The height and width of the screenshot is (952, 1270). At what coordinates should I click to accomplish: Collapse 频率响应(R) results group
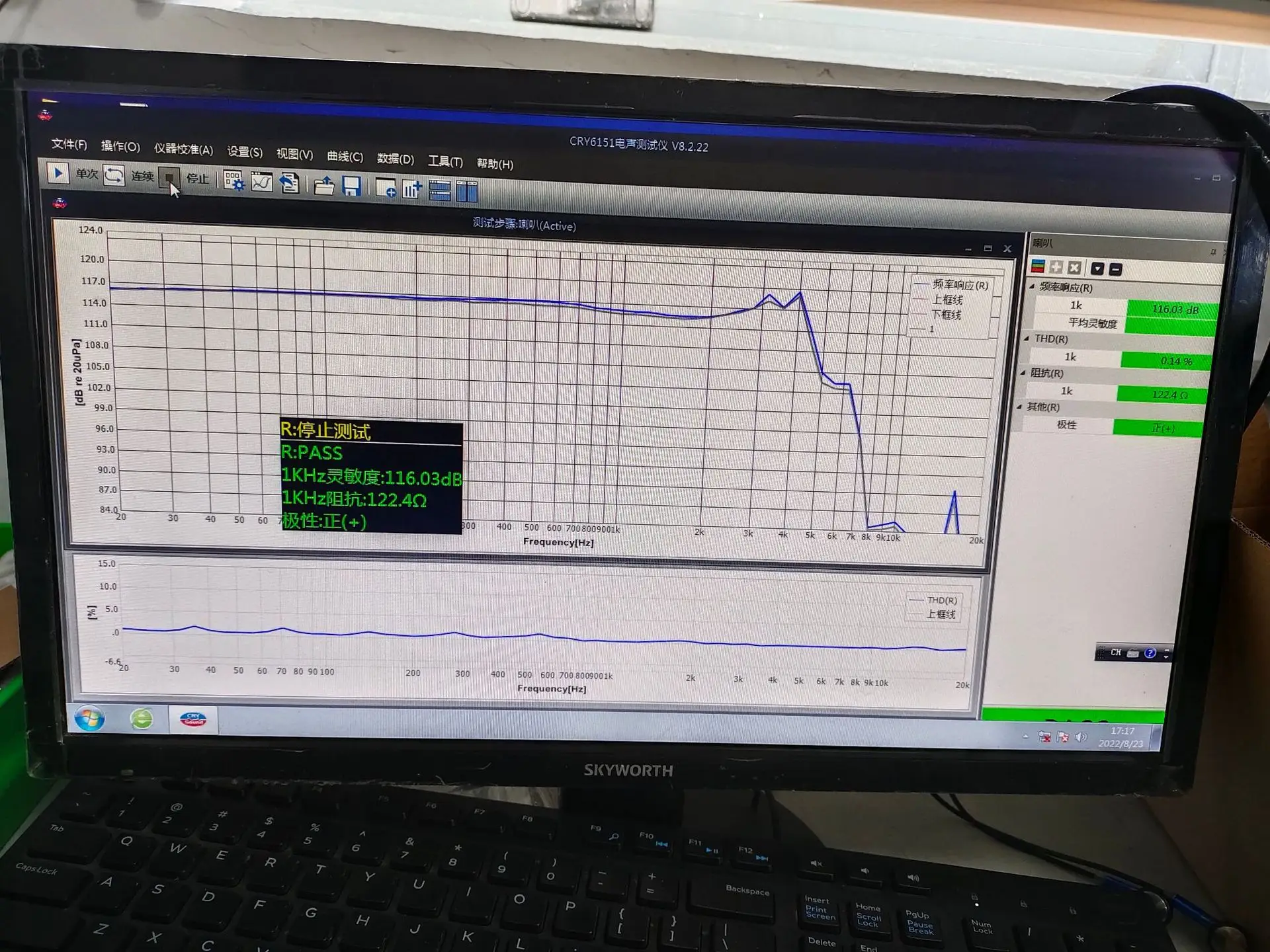tap(1032, 286)
